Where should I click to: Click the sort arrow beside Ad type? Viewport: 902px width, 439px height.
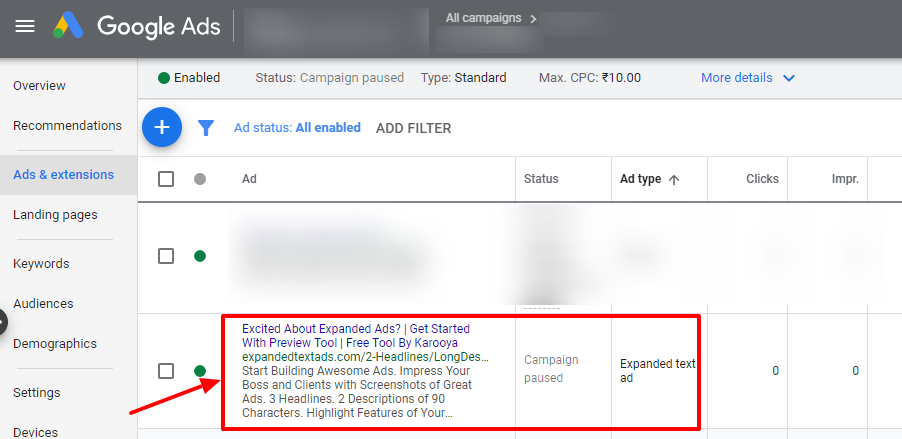coord(674,180)
